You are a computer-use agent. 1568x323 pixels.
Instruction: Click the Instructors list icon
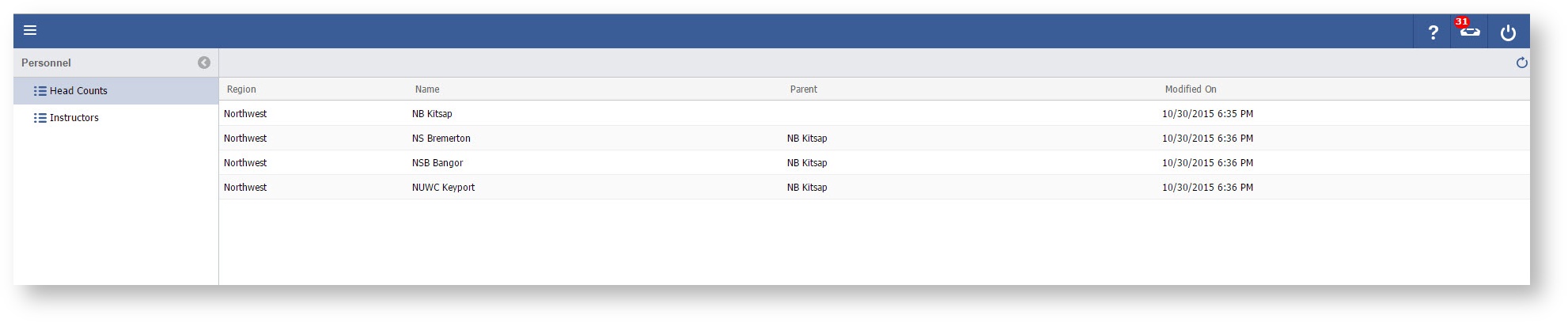coord(40,118)
